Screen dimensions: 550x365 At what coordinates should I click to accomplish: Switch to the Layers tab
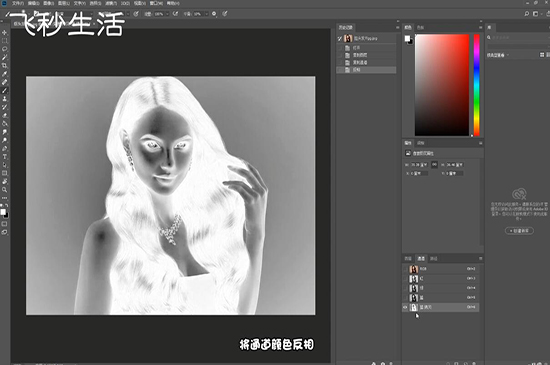(408, 258)
